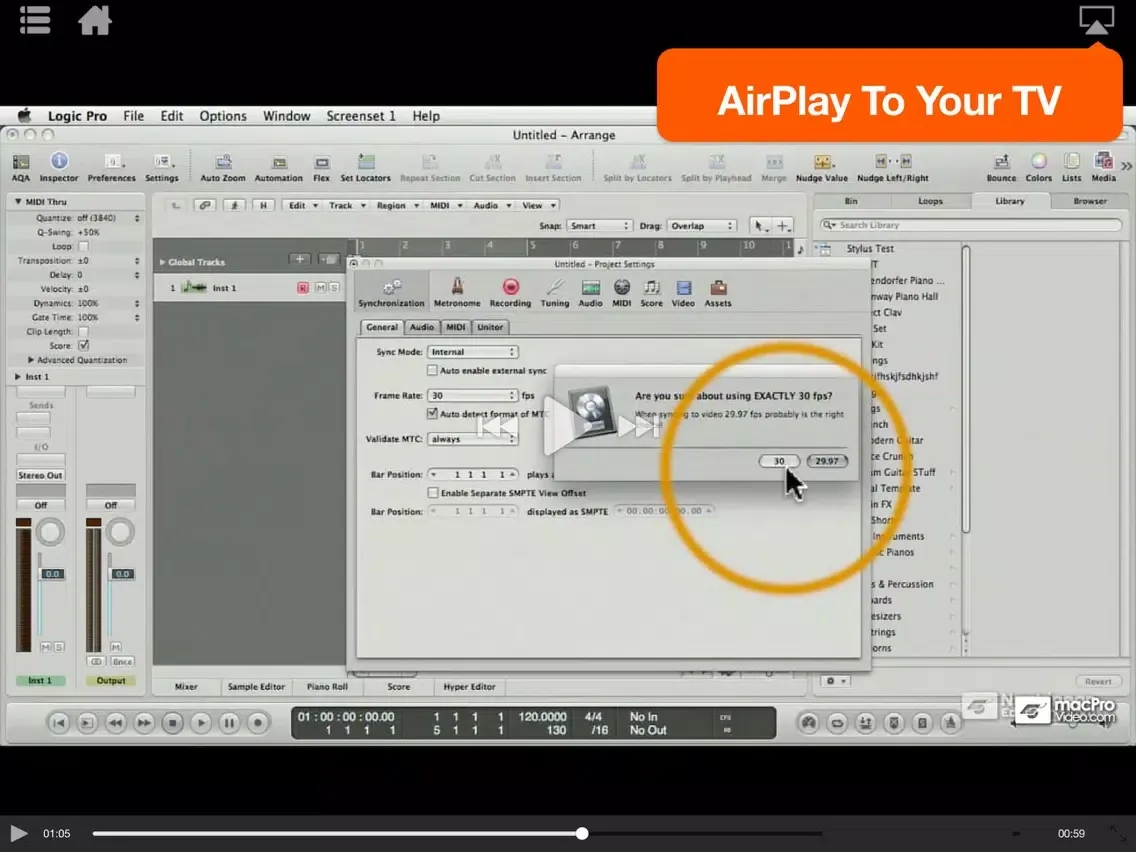The width and height of the screenshot is (1136, 852).
Task: Open the Colors palette icon
Action: click(x=1038, y=167)
